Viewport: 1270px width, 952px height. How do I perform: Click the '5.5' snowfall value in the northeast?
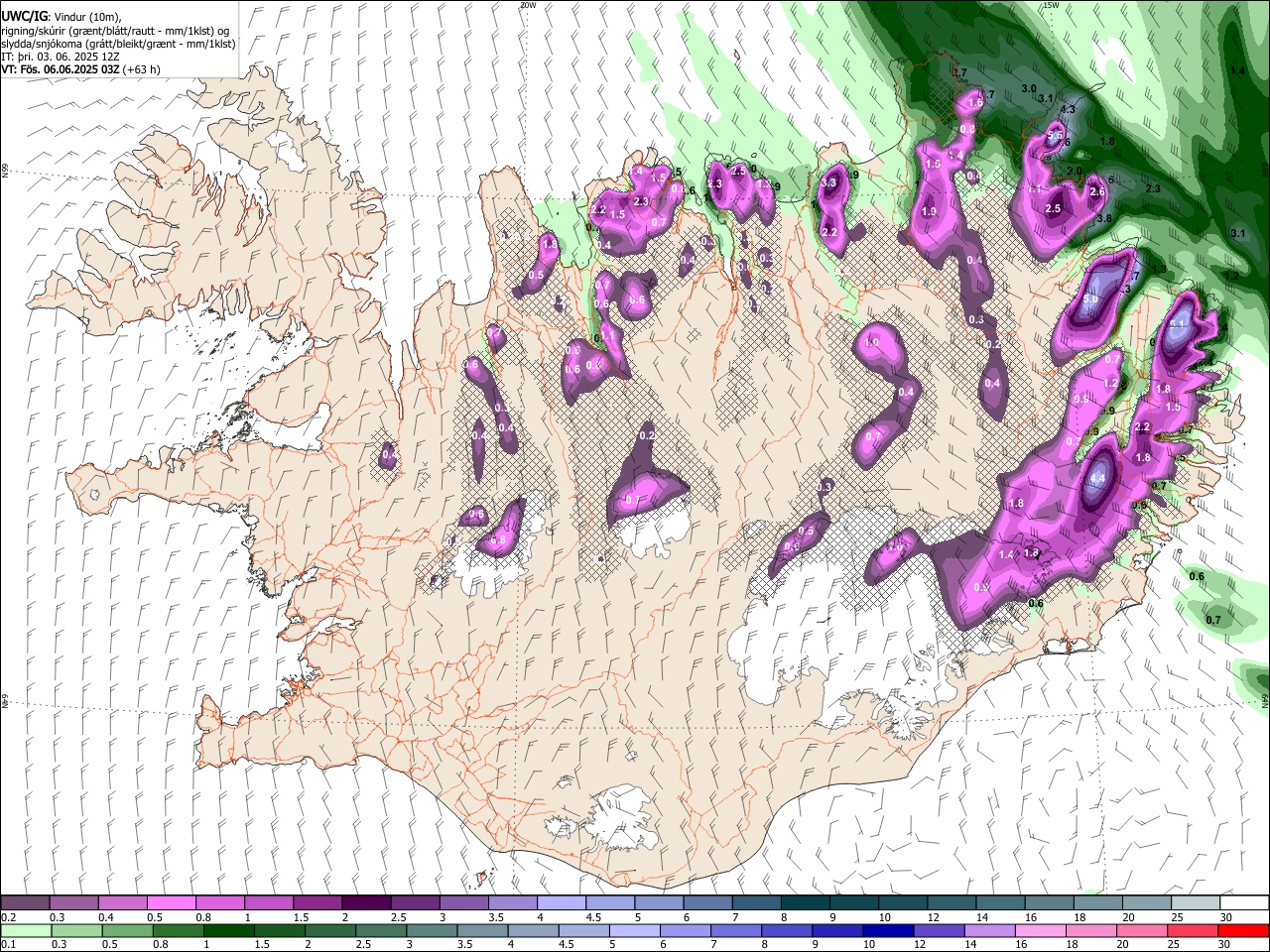pos(1056,136)
